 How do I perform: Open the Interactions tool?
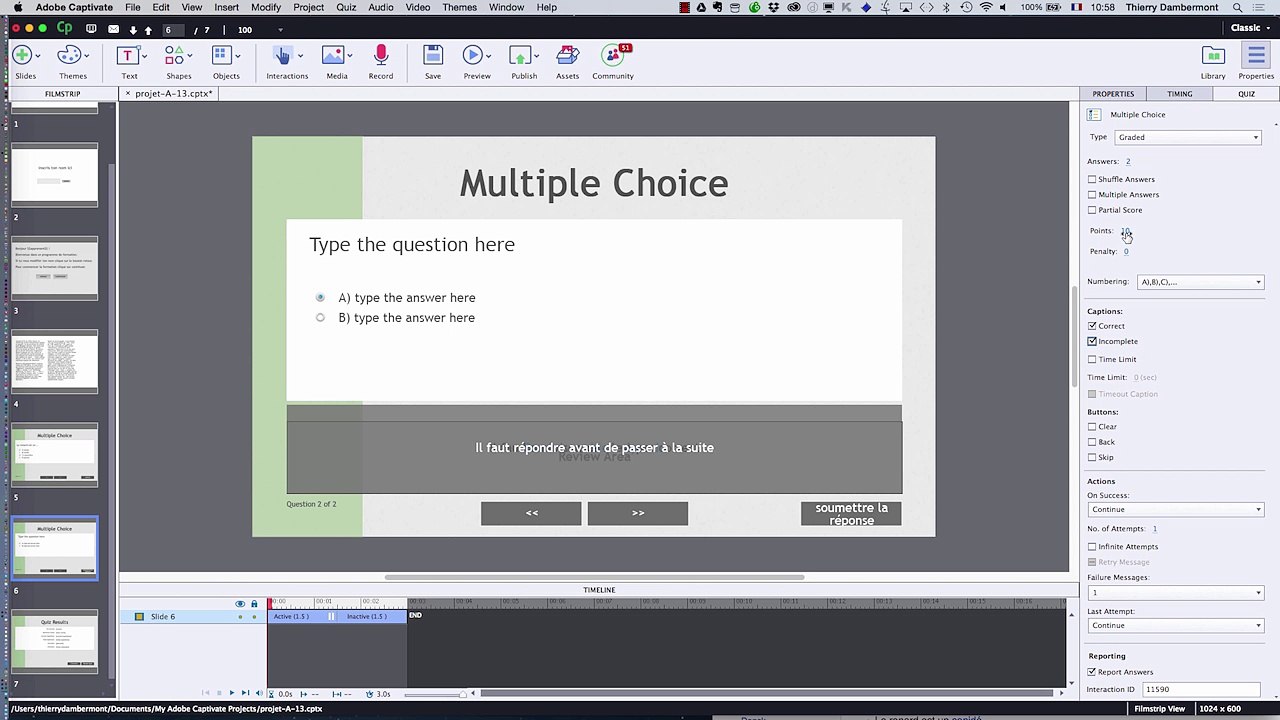click(283, 55)
